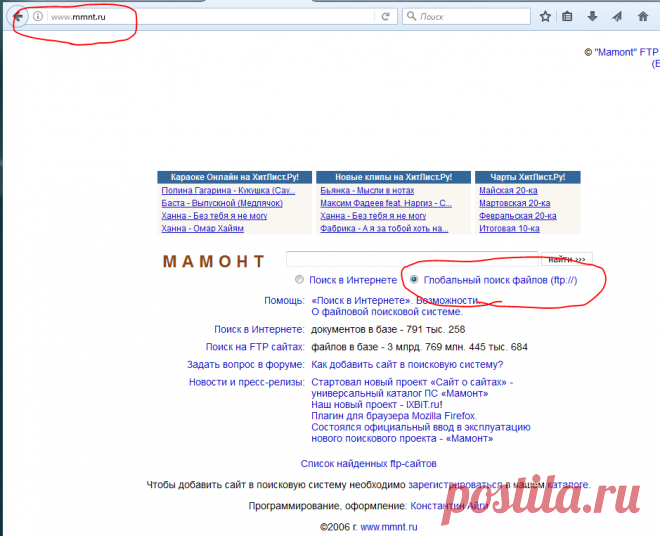Click зарегистрироваться link

[x=455, y=485]
